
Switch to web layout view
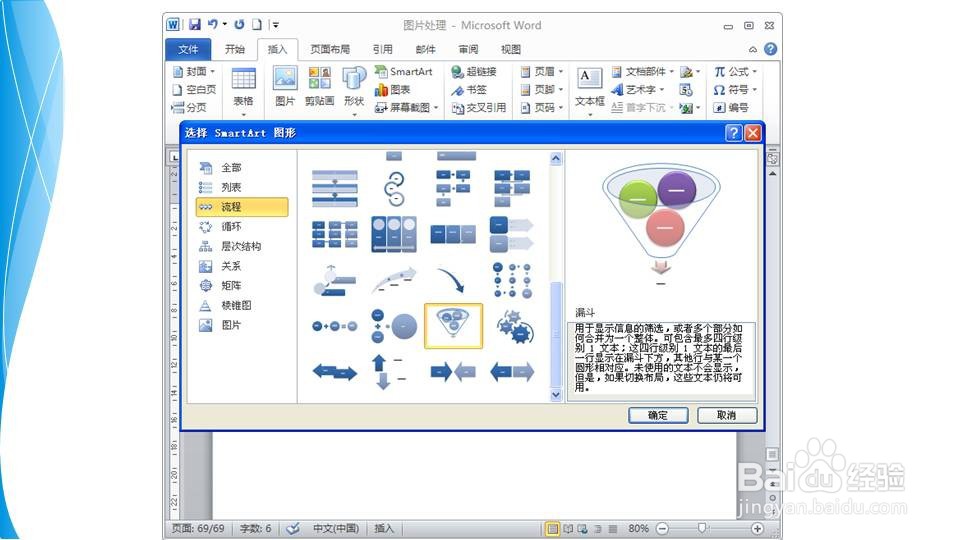point(583,528)
